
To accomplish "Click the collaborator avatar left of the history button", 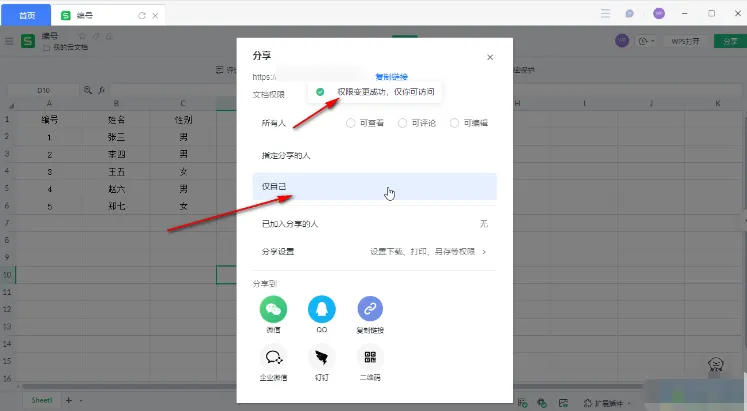I will click(622, 41).
